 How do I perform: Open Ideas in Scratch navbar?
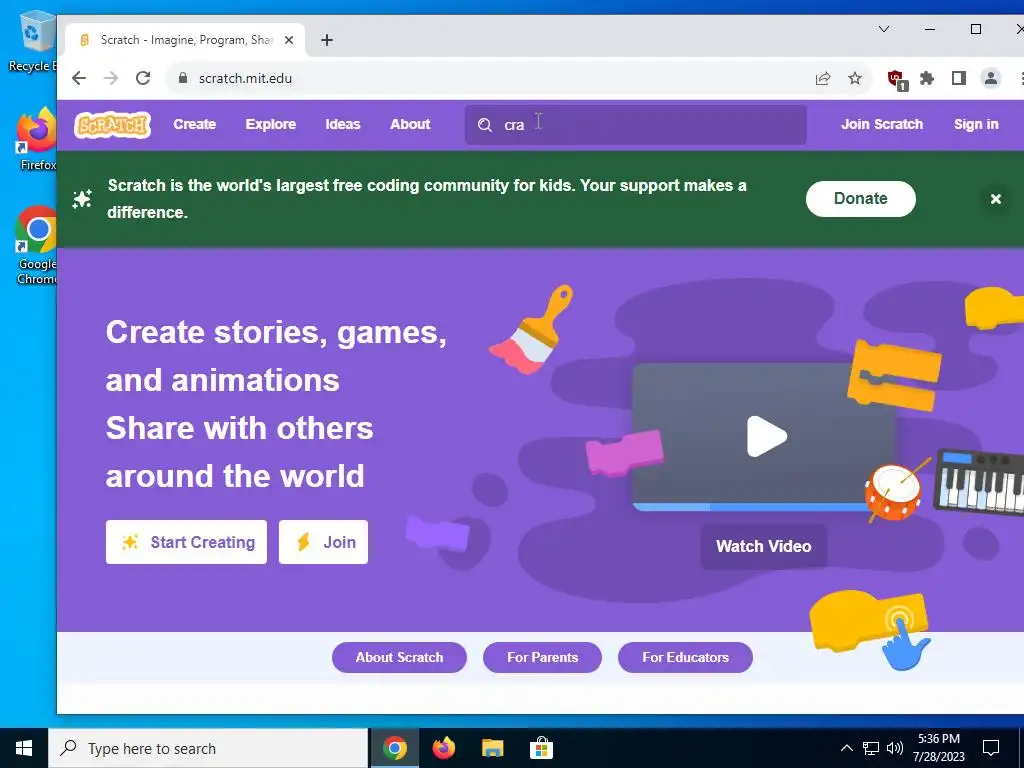(x=343, y=124)
